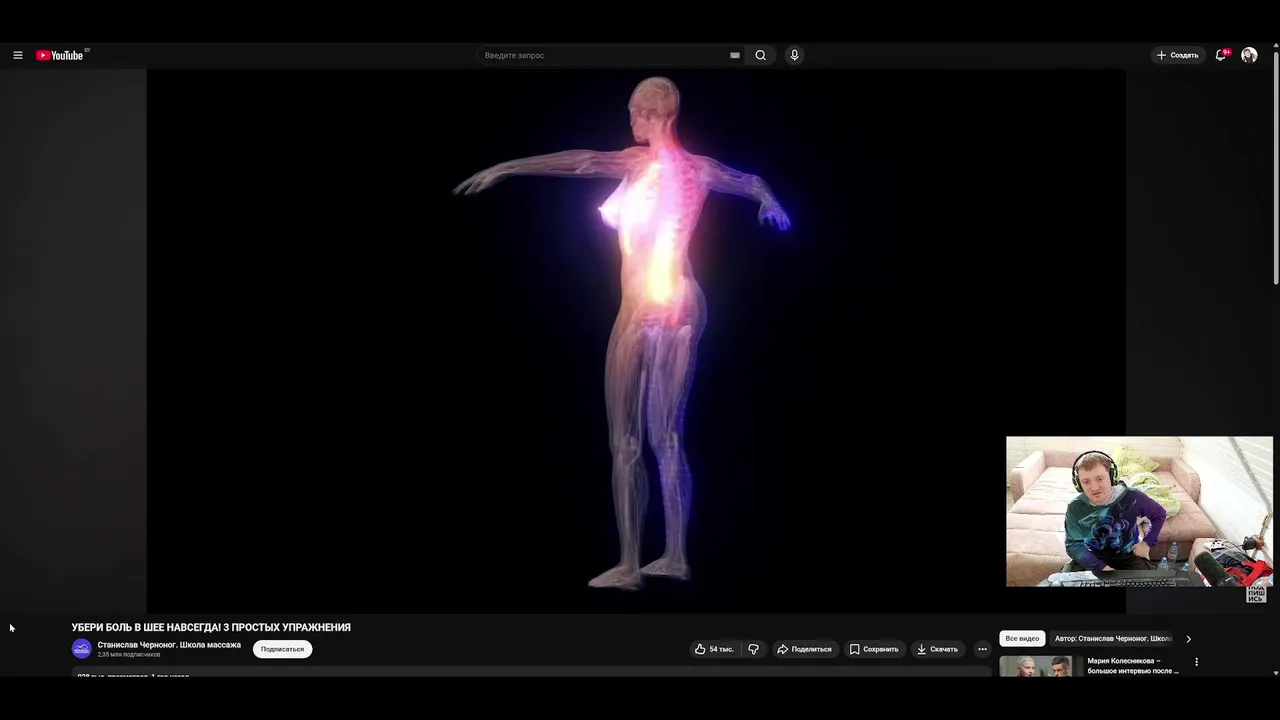The width and height of the screenshot is (1280, 720).
Task: Click the '2,35 млн подписчиков' subscriber count
Action: click(x=129, y=655)
